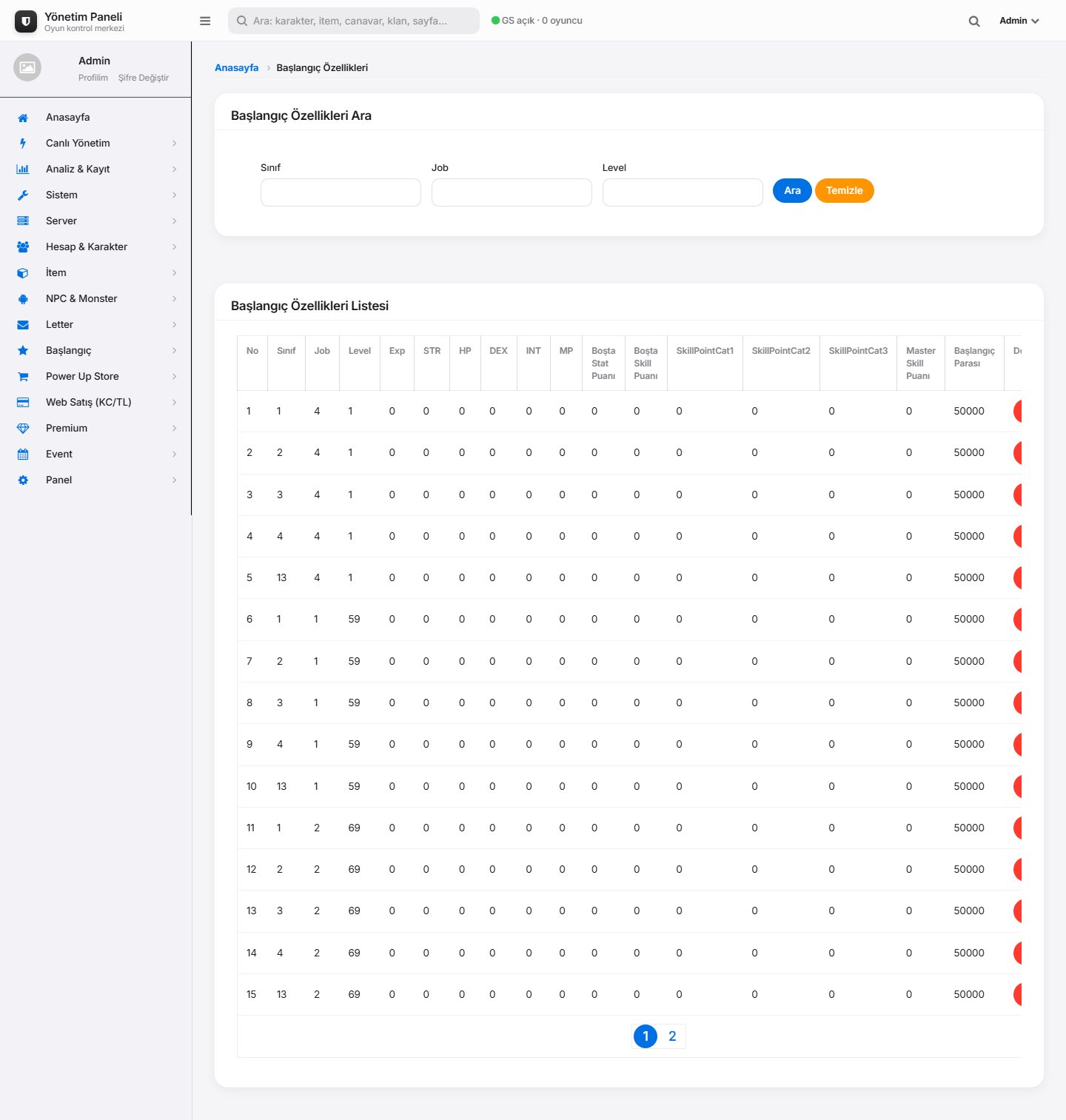Click the orange Temizle button
The image size is (1066, 1120).
tap(845, 190)
